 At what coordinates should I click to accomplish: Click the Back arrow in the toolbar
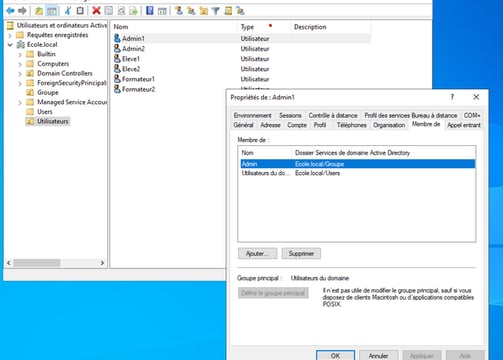tap(10, 11)
